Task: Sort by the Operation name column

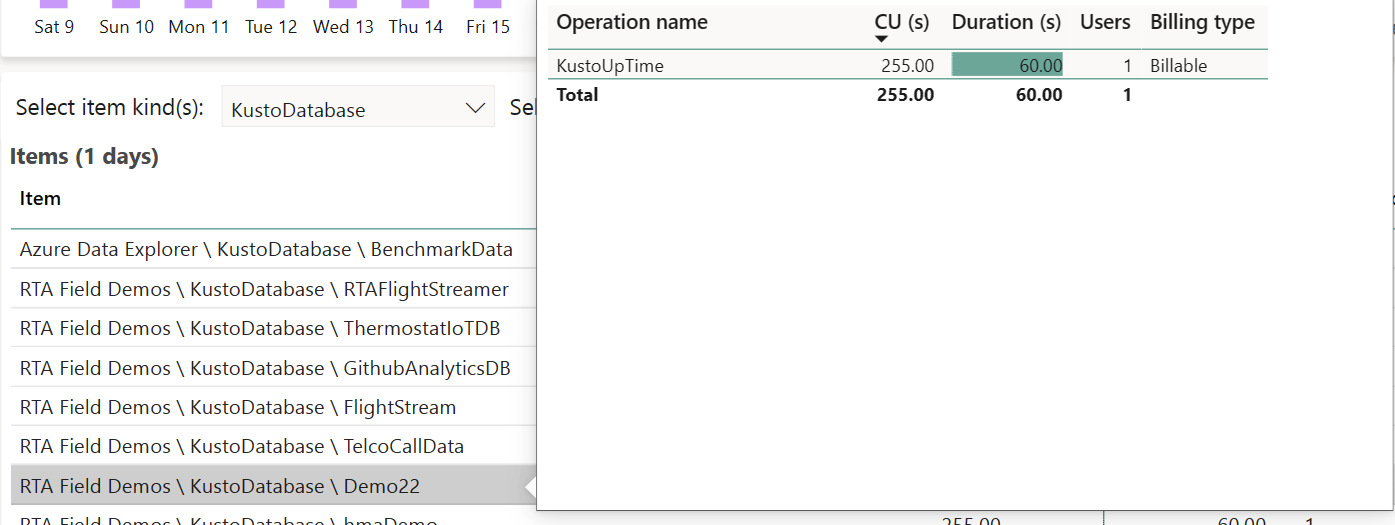Action: tap(632, 22)
